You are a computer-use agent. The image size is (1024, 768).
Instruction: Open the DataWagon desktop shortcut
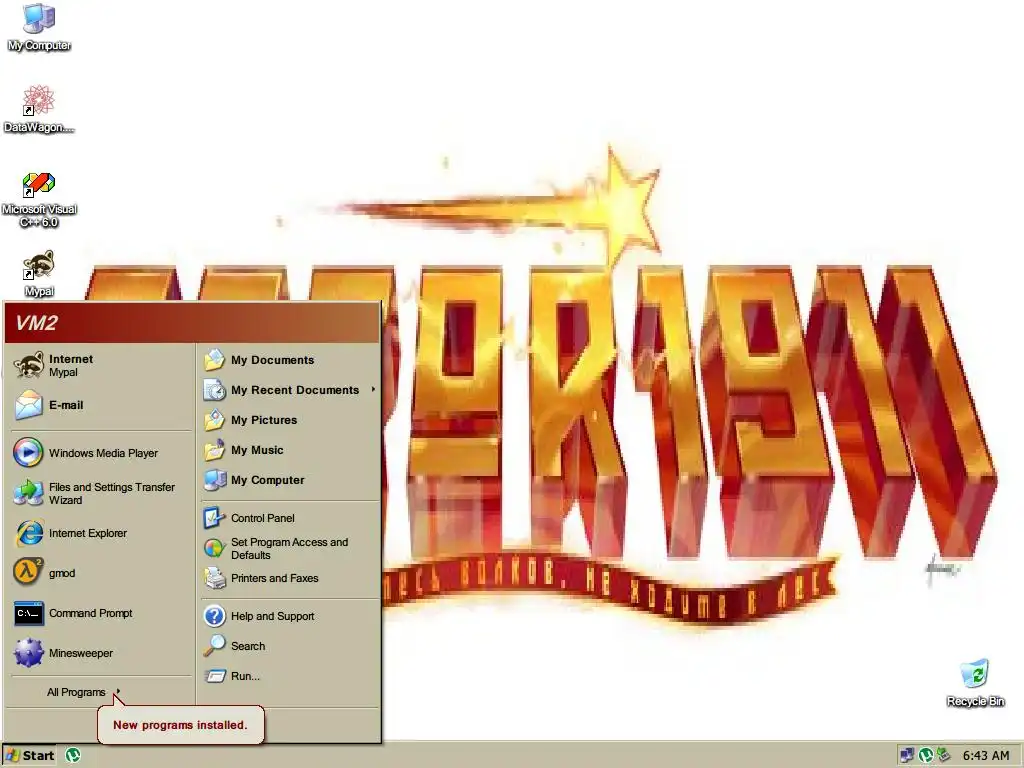pyautogui.click(x=39, y=108)
